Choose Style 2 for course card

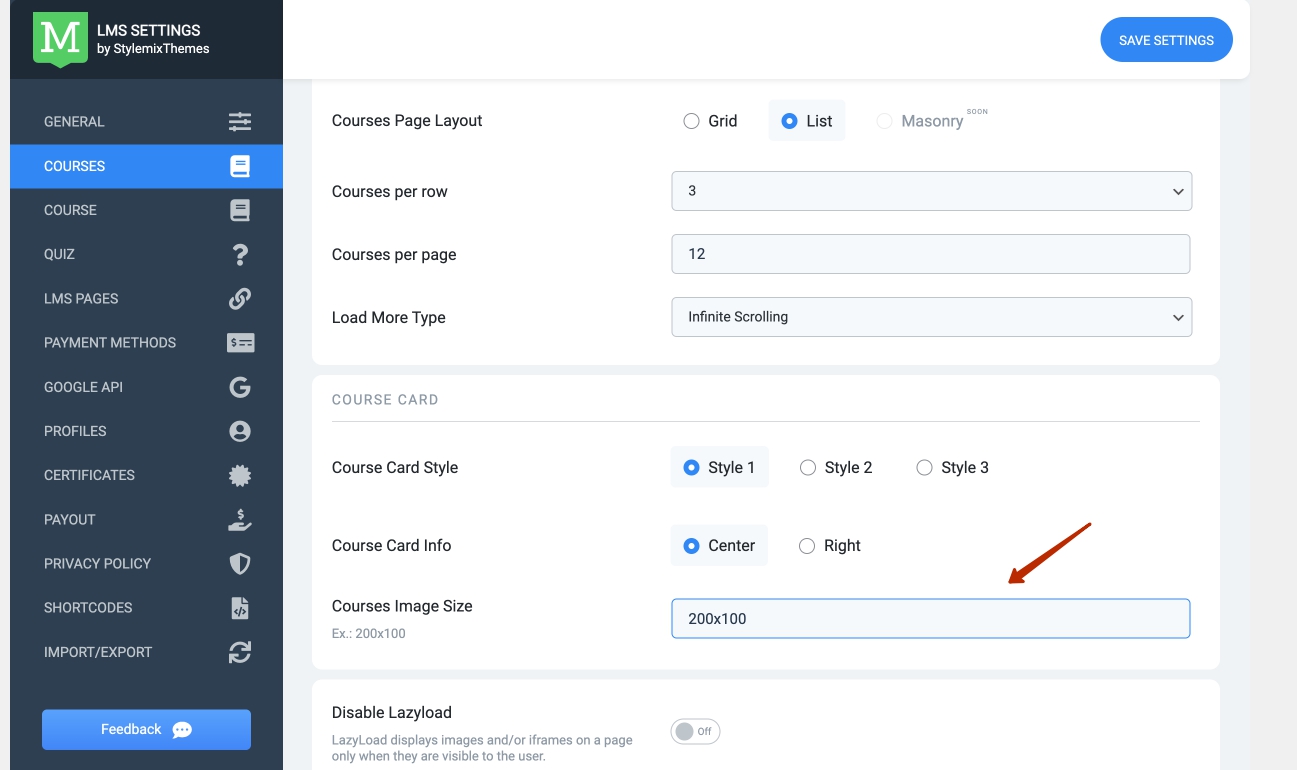808,468
